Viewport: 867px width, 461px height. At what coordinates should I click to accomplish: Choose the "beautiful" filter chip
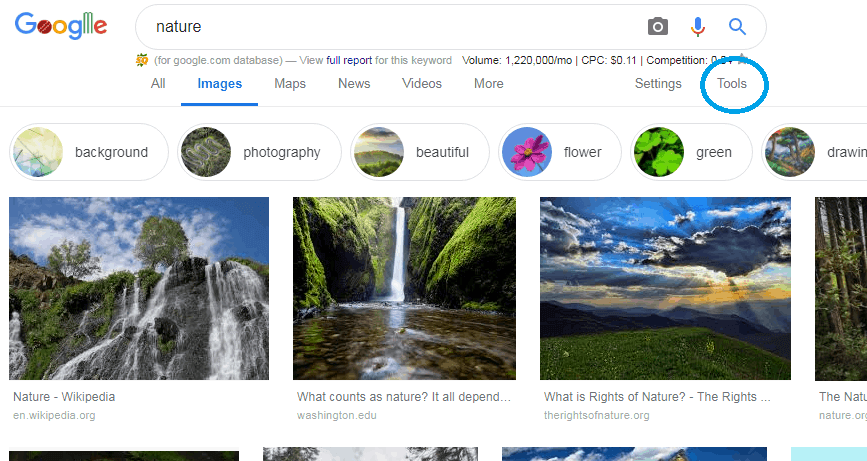coord(419,152)
